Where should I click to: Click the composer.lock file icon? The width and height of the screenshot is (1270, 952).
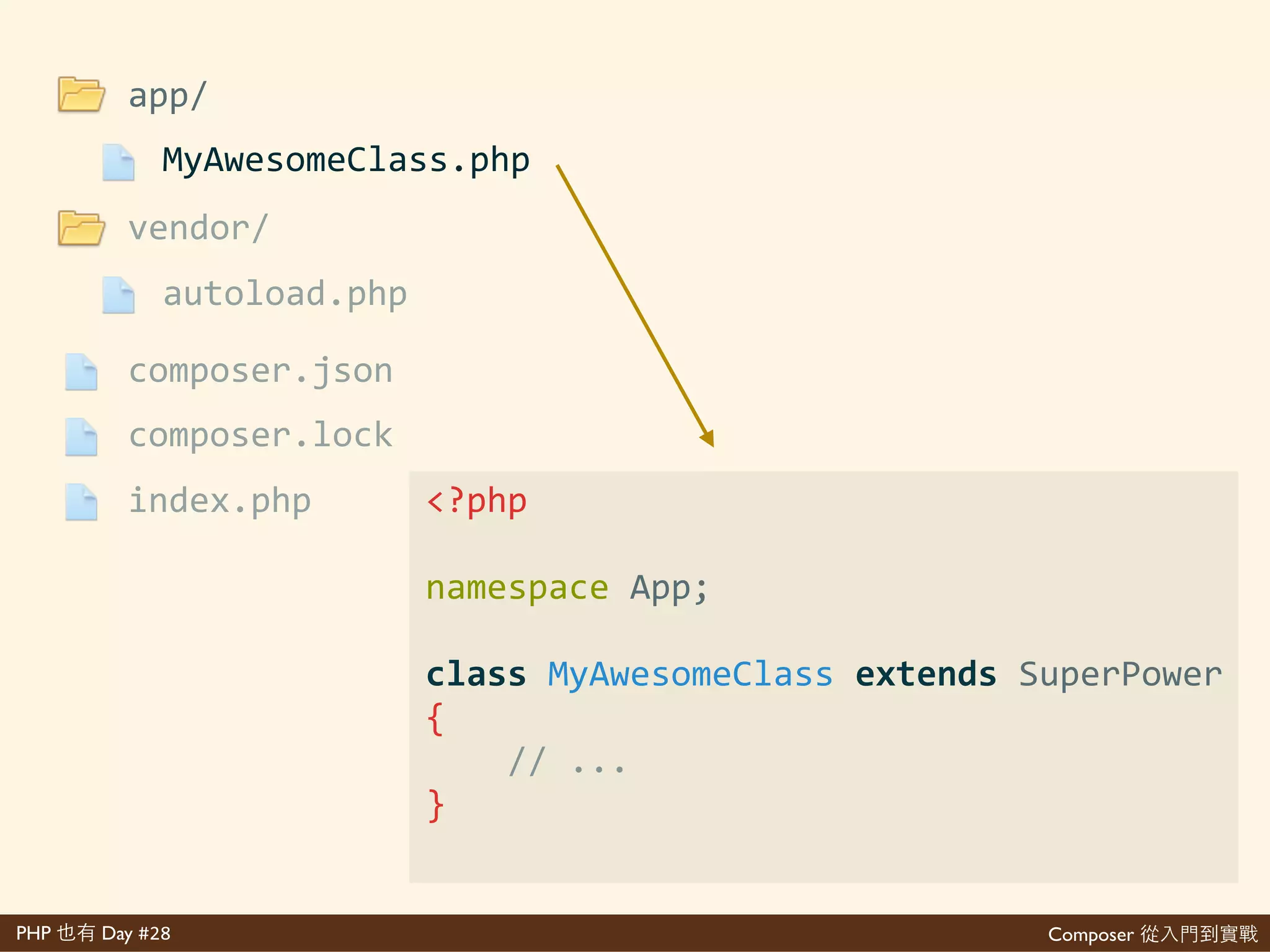coord(81,437)
